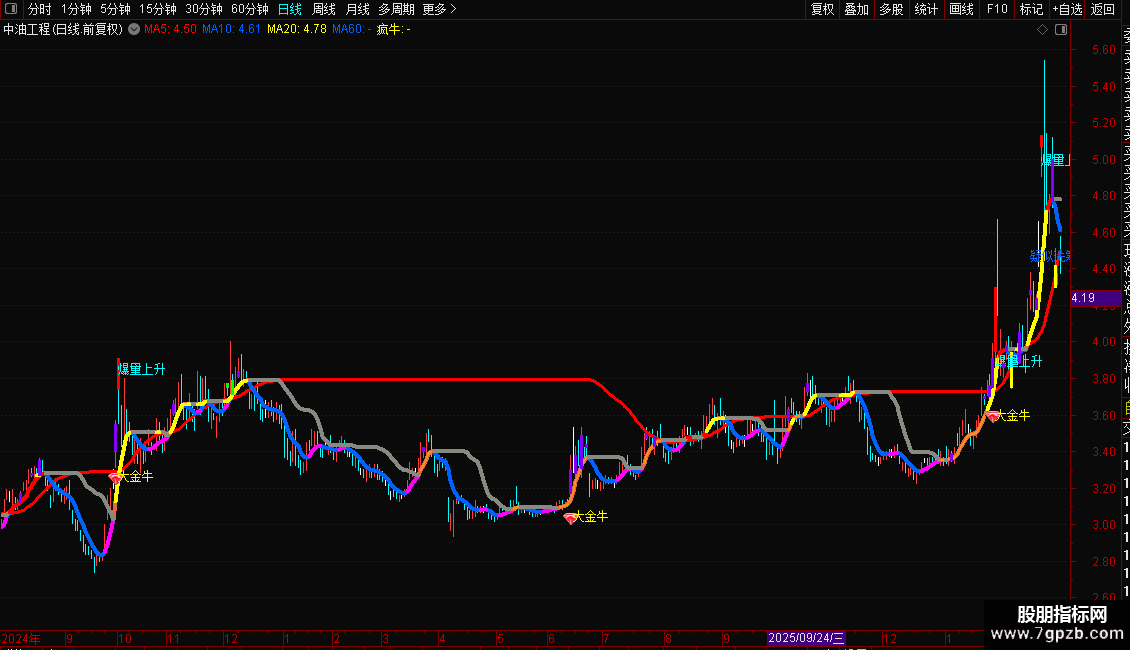Viewport: 1130px width, 650px height.
Task: Click the 大金牛 signal near October
Action: pyautogui.click(x=130, y=477)
